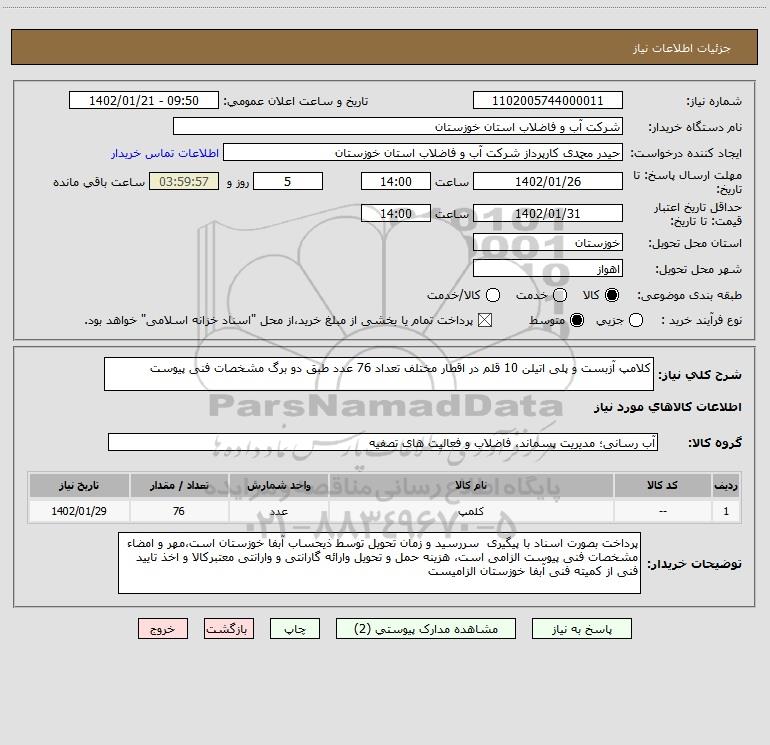
Task: Select the کالا radio button
Action: (612, 295)
